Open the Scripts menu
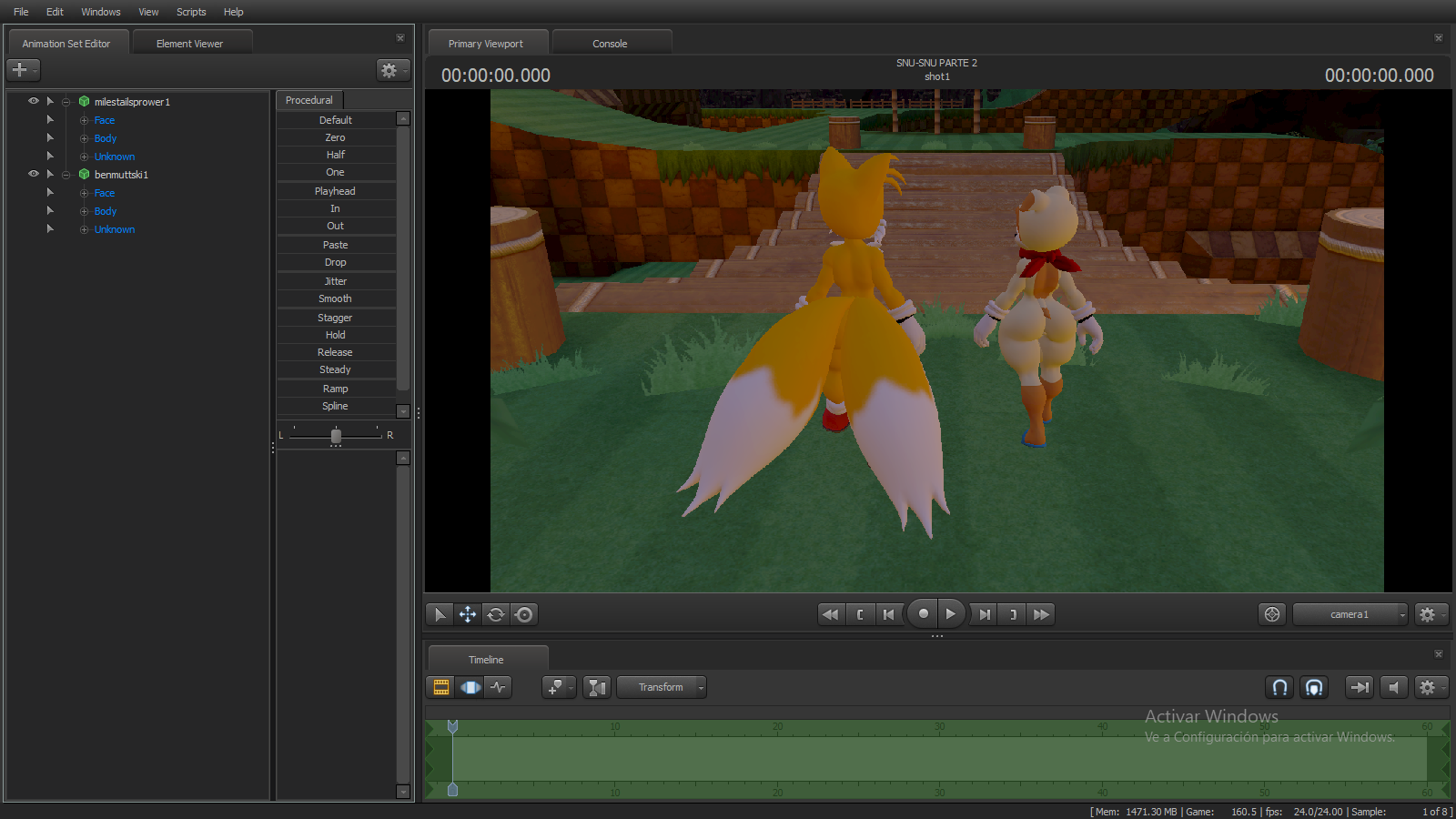This screenshot has height=819, width=1456. 191,12
